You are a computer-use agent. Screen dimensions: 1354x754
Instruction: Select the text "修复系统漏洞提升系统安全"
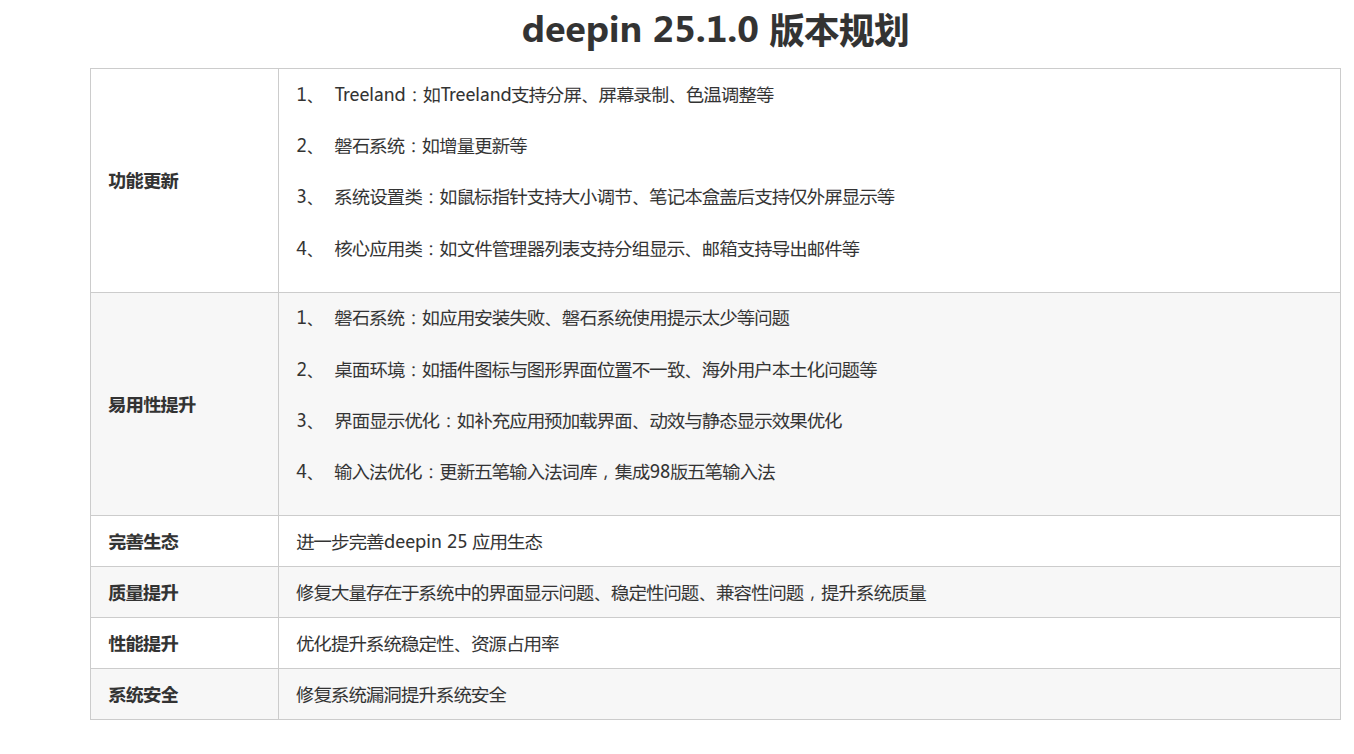click(x=402, y=695)
